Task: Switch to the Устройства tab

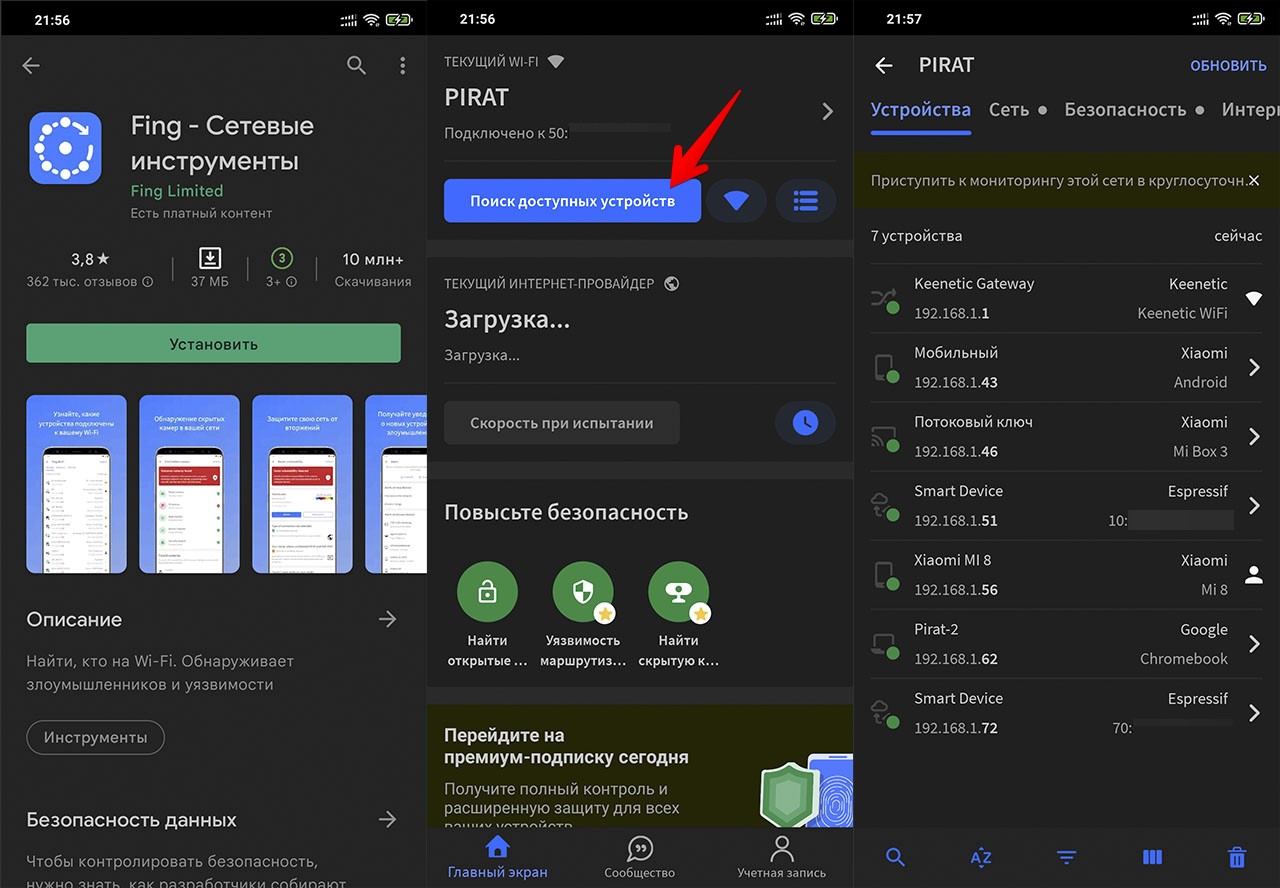Action: [x=921, y=110]
